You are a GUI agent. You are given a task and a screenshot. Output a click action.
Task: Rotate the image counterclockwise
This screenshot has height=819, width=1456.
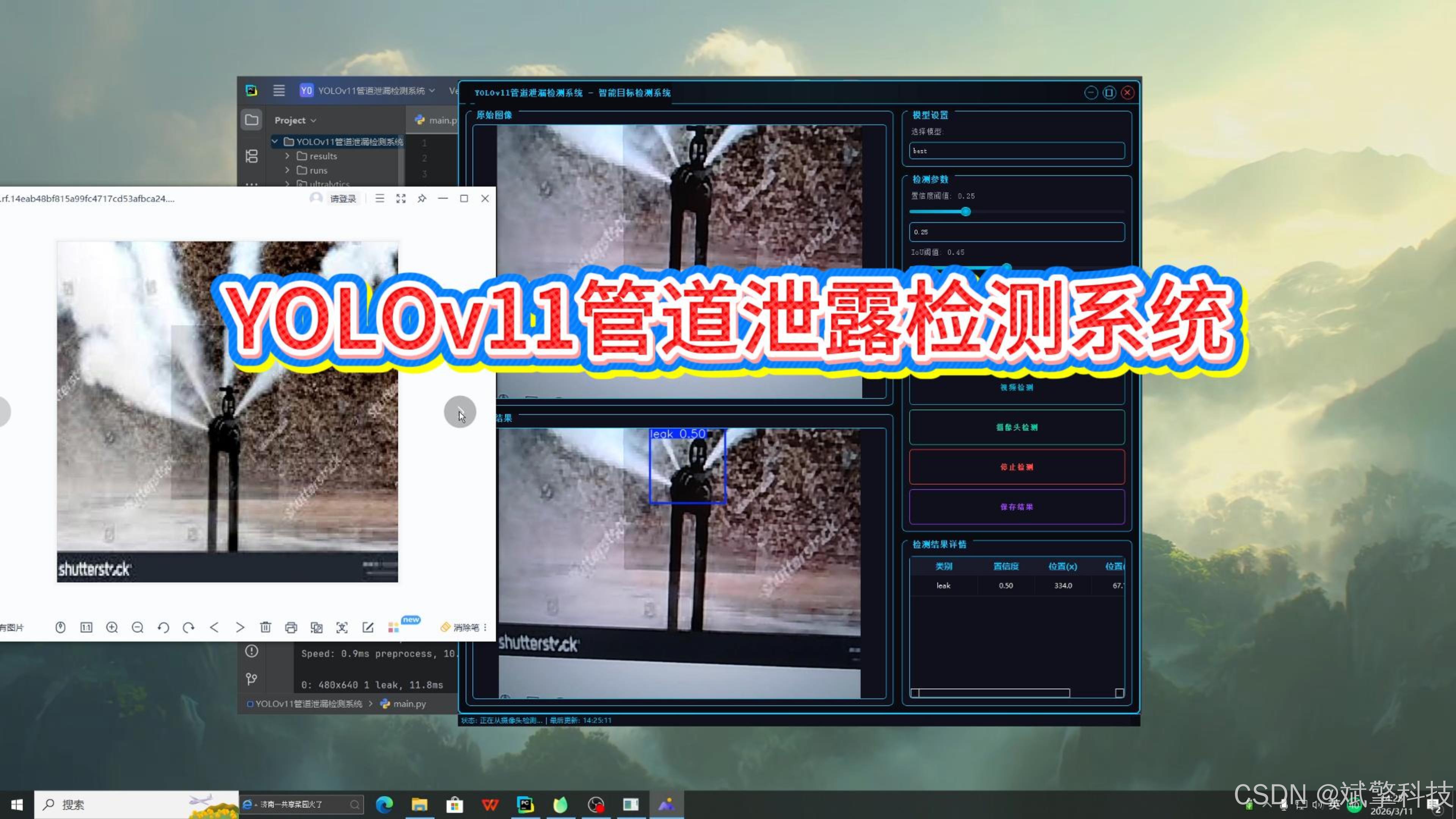[163, 628]
